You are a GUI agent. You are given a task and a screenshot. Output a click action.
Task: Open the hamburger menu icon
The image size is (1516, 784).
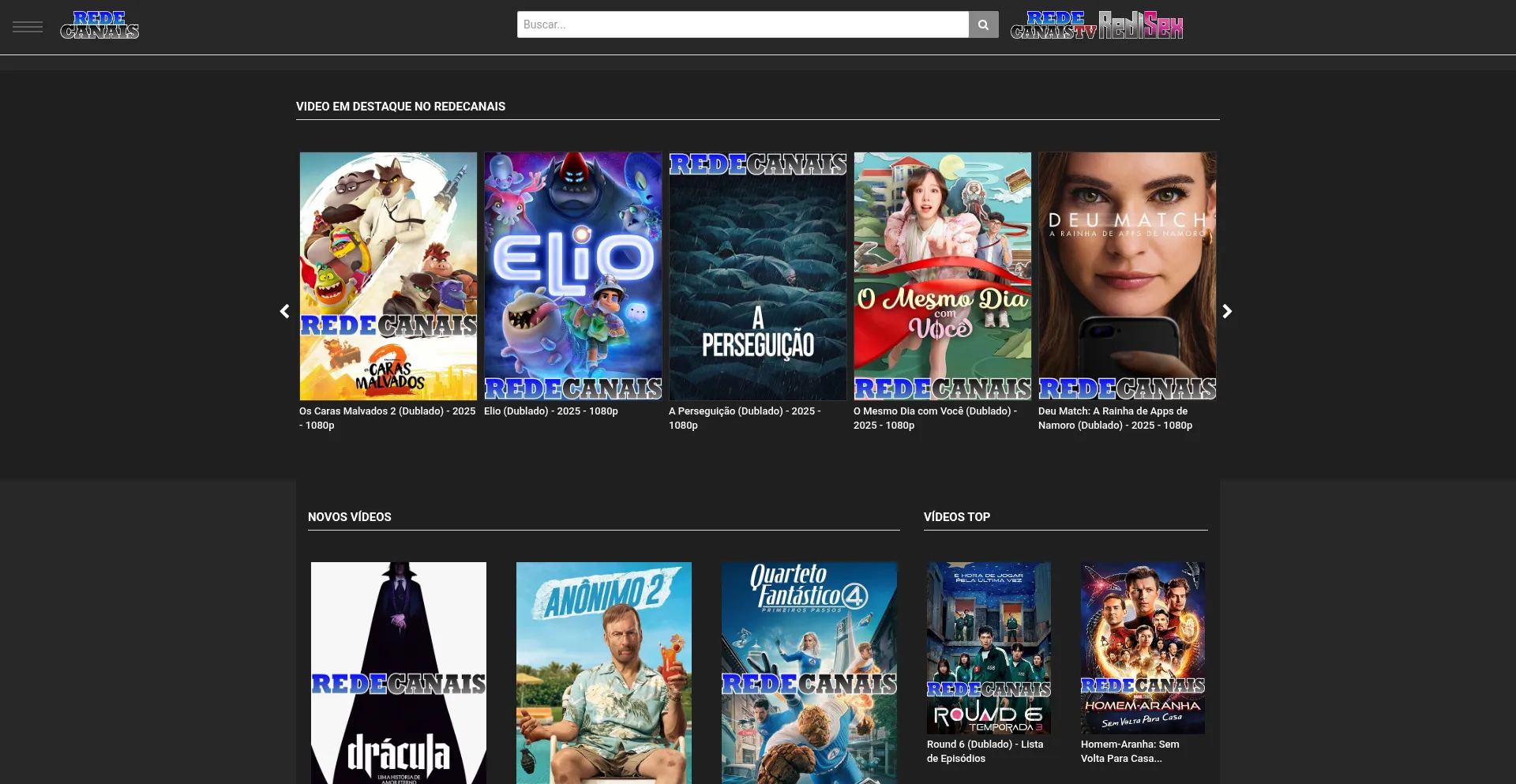pos(28,27)
